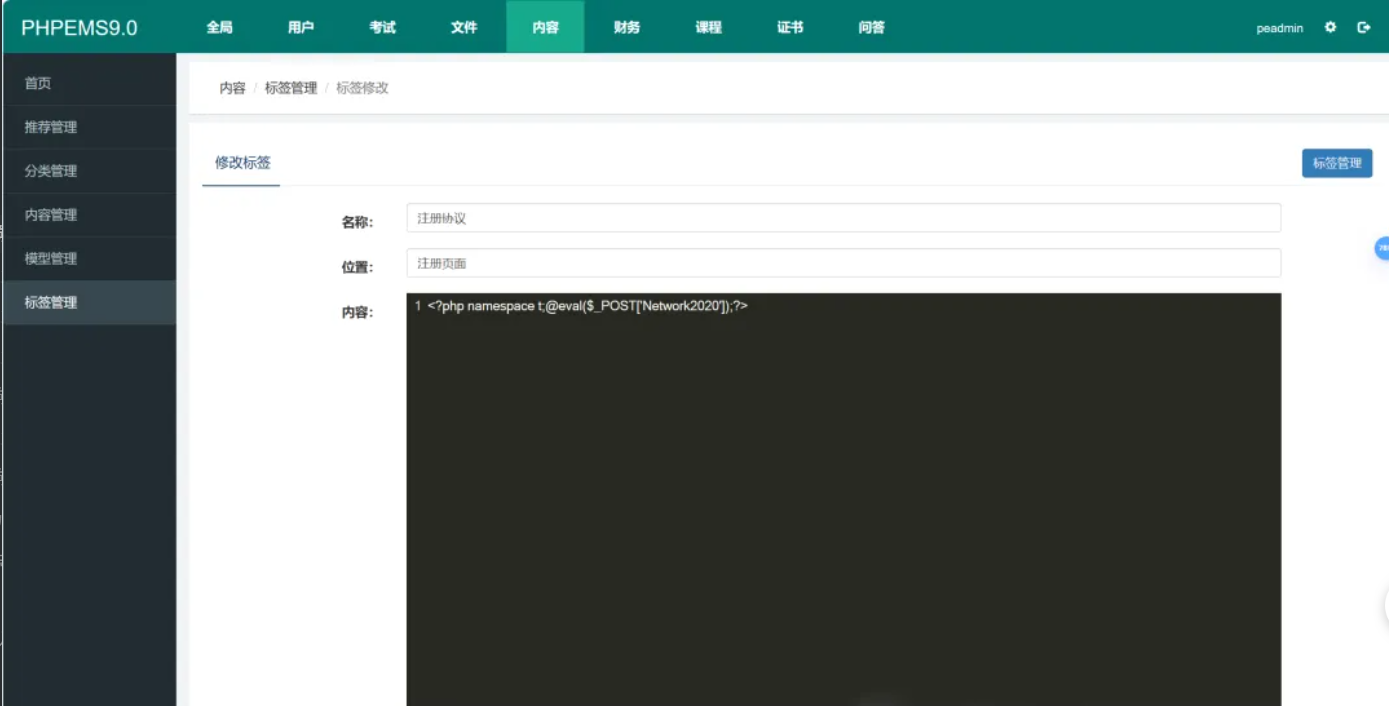Open 模型管理 in sidebar

[x=90, y=258]
